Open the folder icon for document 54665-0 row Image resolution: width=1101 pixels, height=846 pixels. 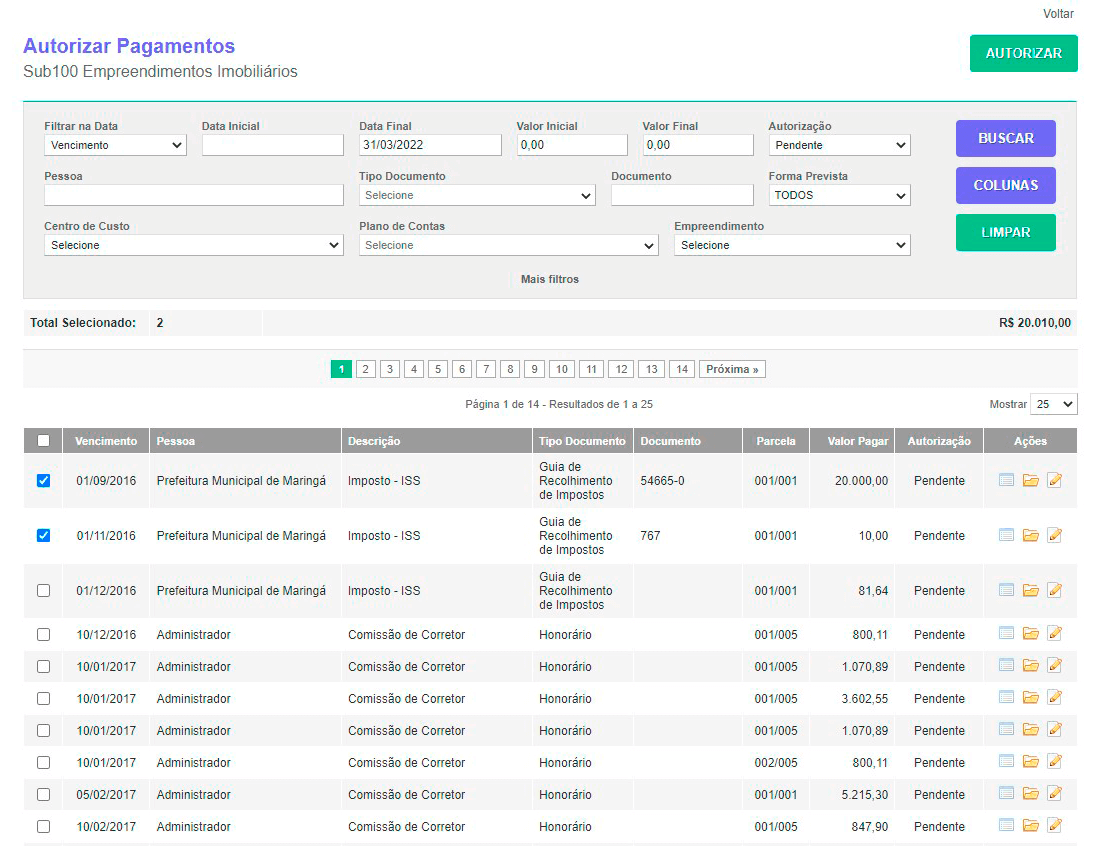(1030, 481)
